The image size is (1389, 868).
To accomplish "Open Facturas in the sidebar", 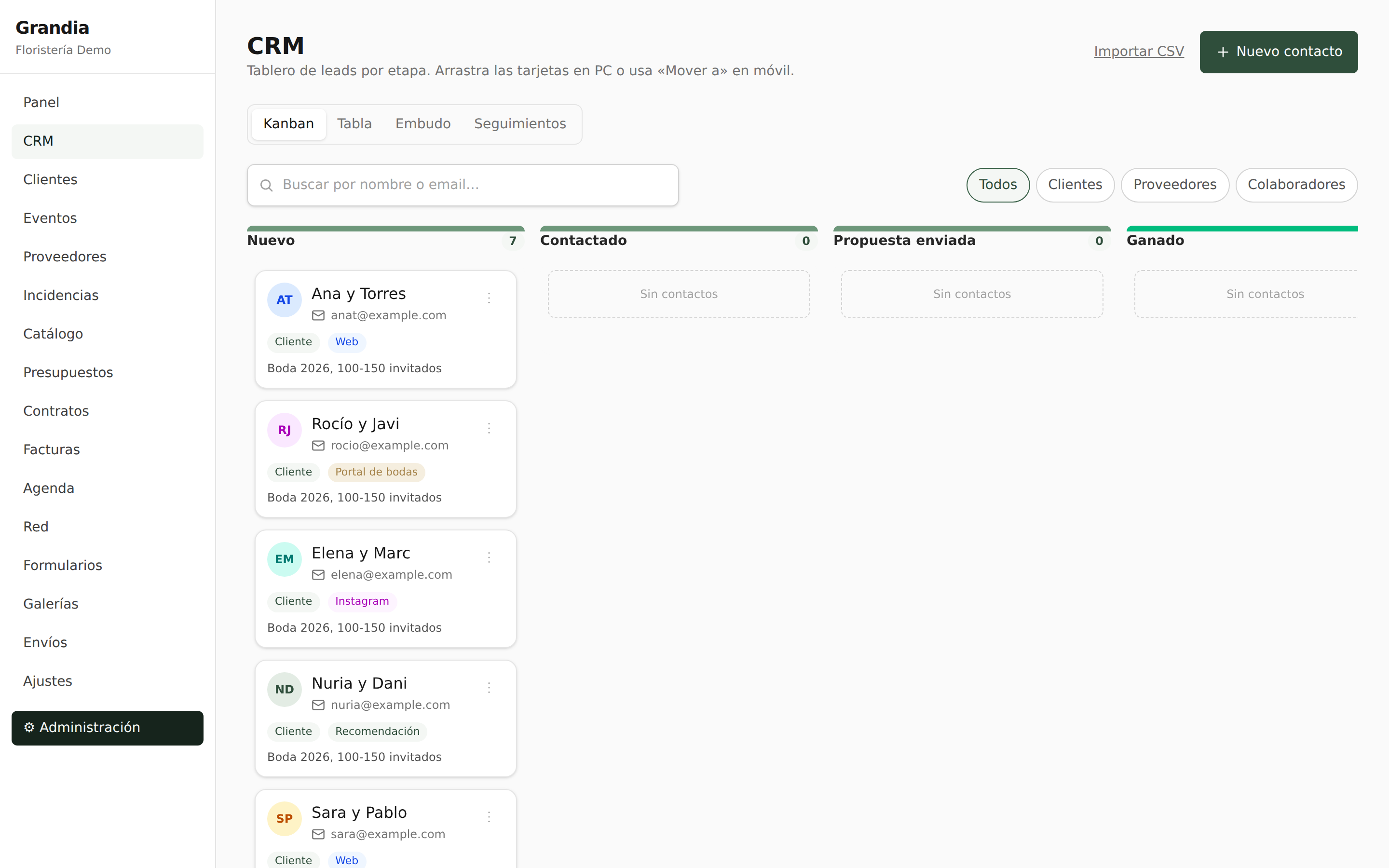I will (108, 449).
